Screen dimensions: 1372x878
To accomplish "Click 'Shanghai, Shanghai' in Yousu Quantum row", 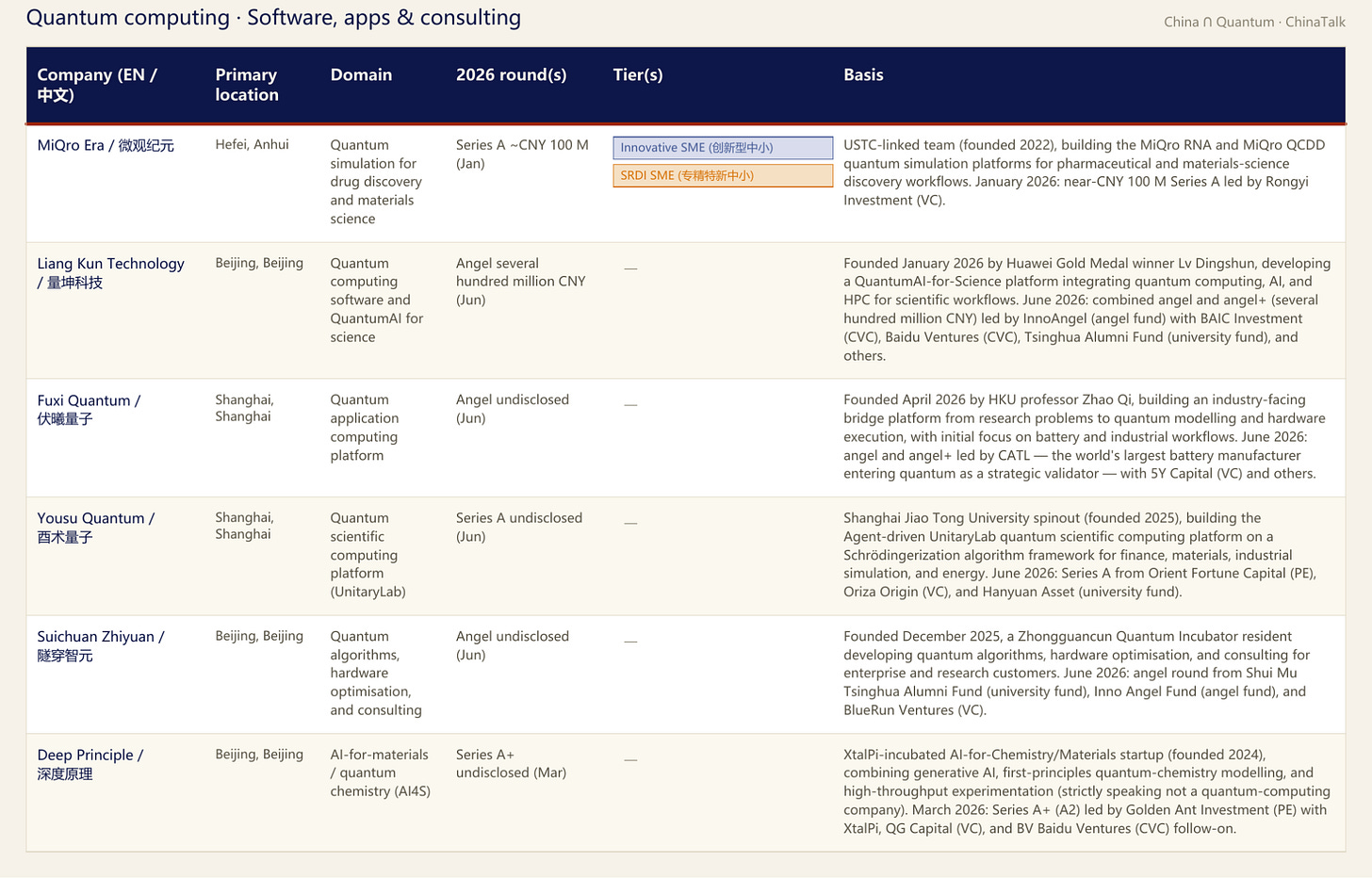I will tap(244, 526).
